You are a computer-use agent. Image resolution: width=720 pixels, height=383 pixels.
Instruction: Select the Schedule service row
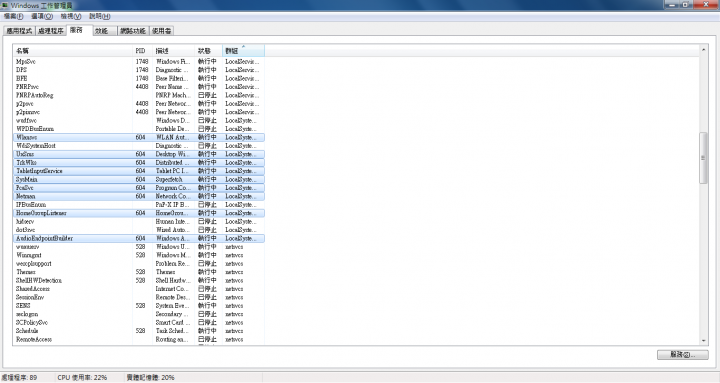(x=139, y=331)
